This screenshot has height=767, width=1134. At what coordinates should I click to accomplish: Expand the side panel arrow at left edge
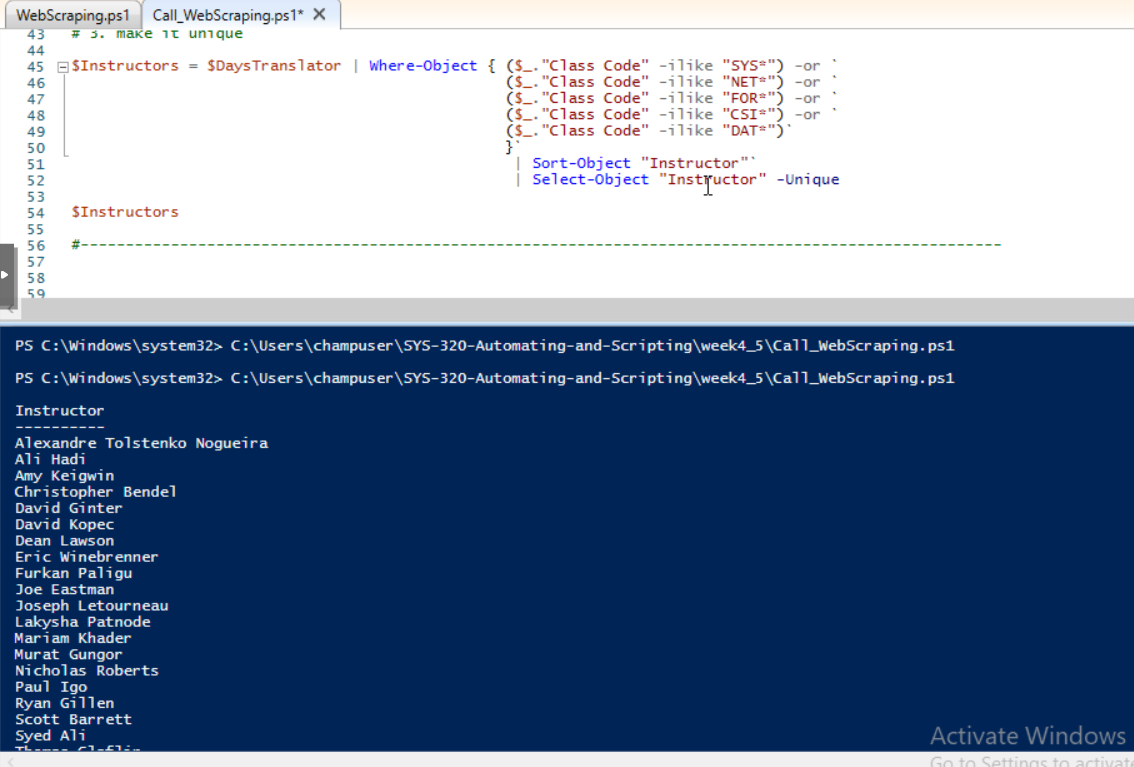point(6,275)
